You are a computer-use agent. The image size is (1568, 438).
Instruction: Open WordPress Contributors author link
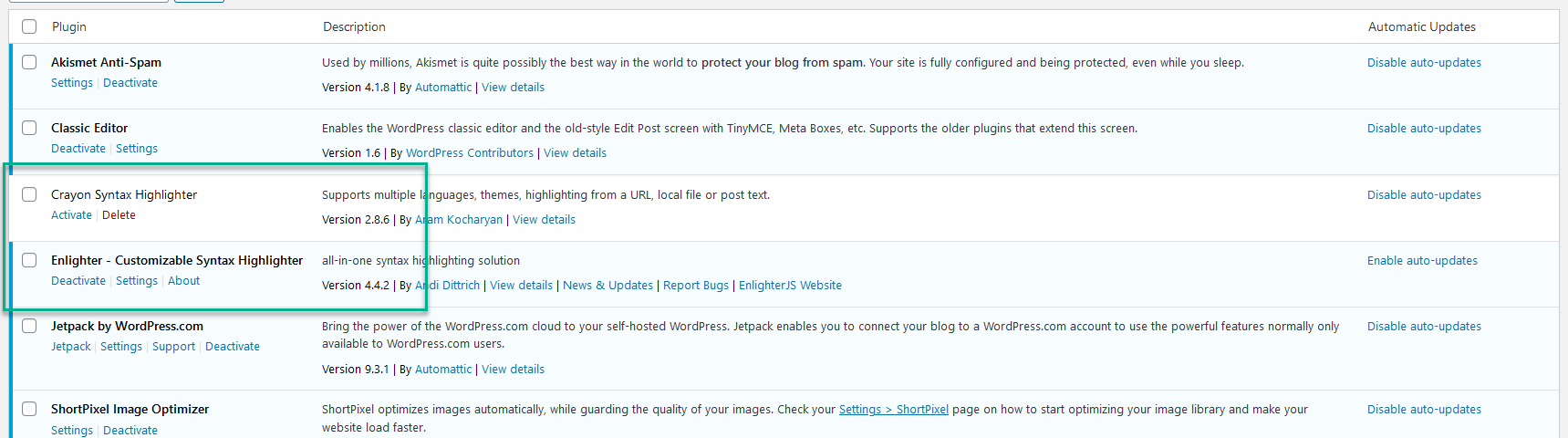point(470,153)
